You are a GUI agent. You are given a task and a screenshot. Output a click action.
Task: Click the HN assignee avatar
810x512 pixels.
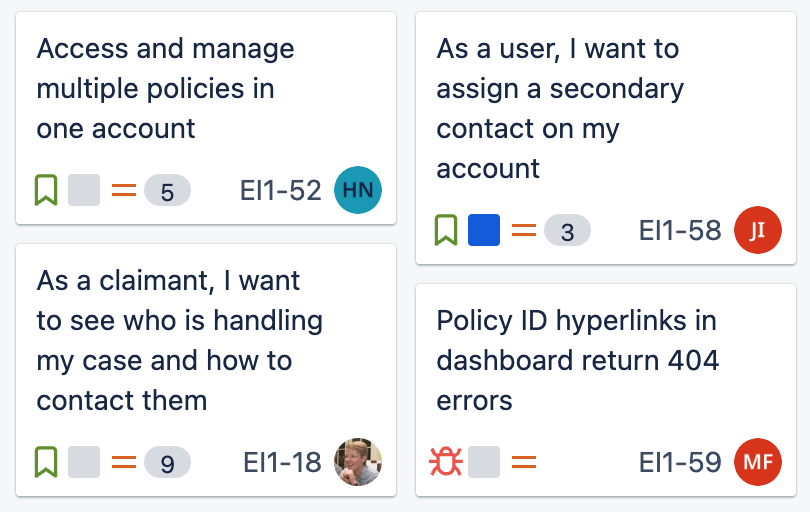click(x=358, y=190)
